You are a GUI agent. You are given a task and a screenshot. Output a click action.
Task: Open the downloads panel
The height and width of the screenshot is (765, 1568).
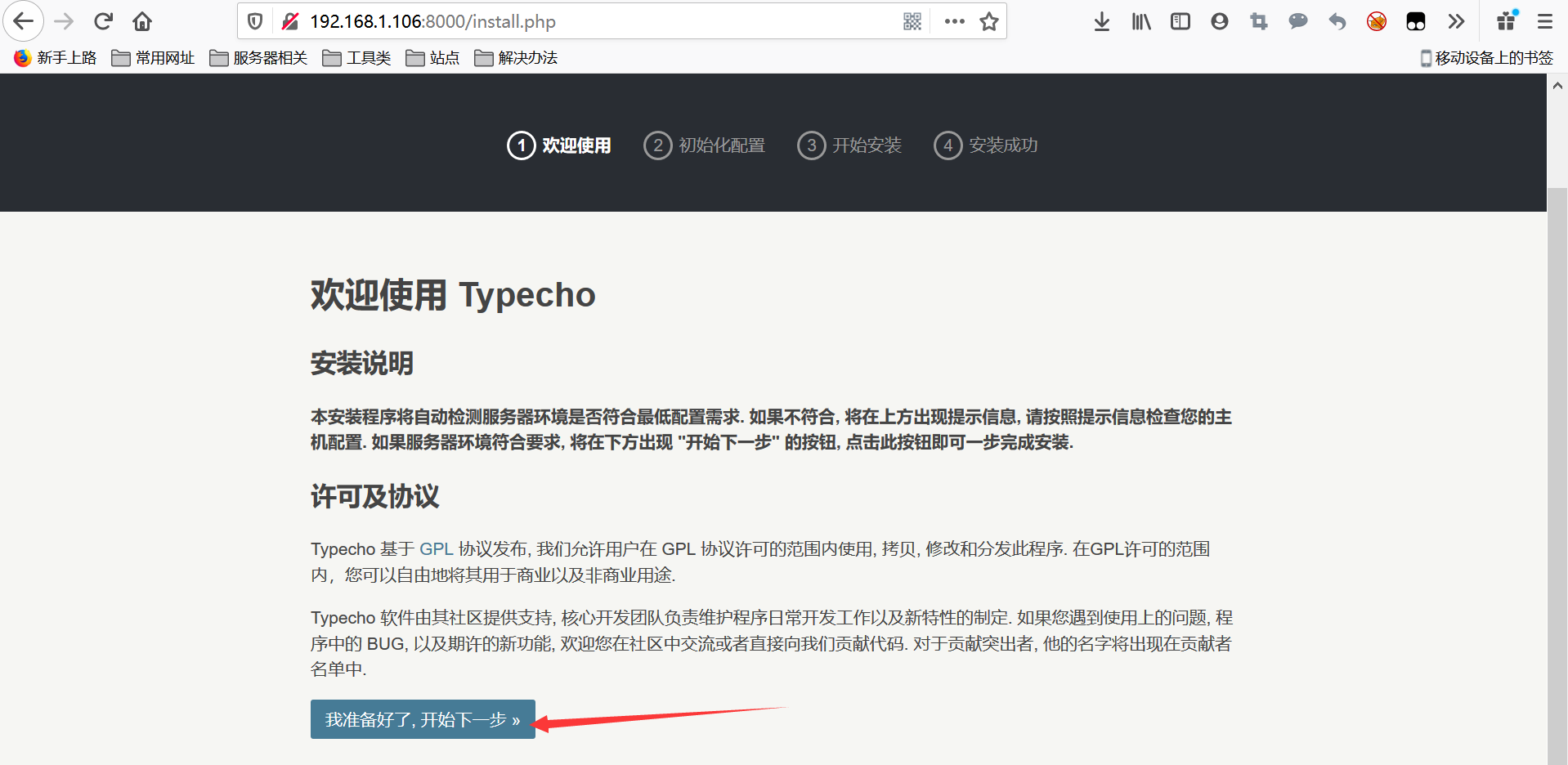click(x=1102, y=21)
